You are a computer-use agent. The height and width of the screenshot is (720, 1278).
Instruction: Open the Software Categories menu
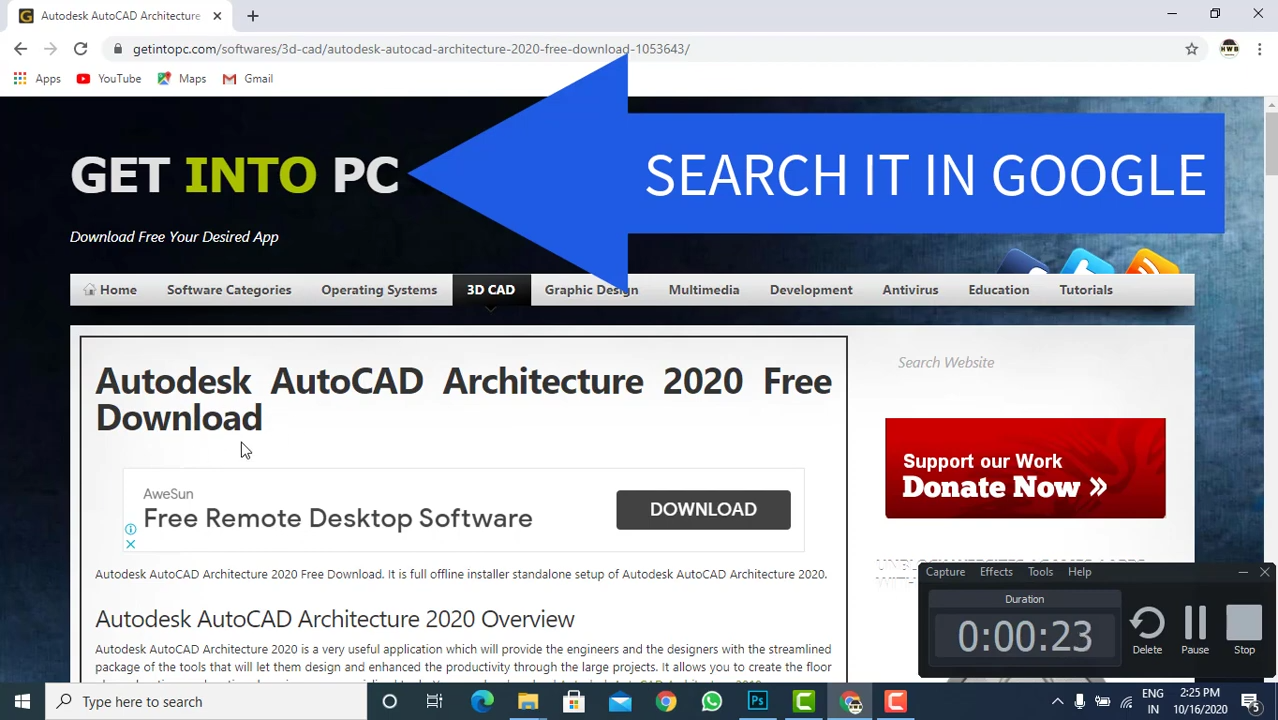[229, 290]
